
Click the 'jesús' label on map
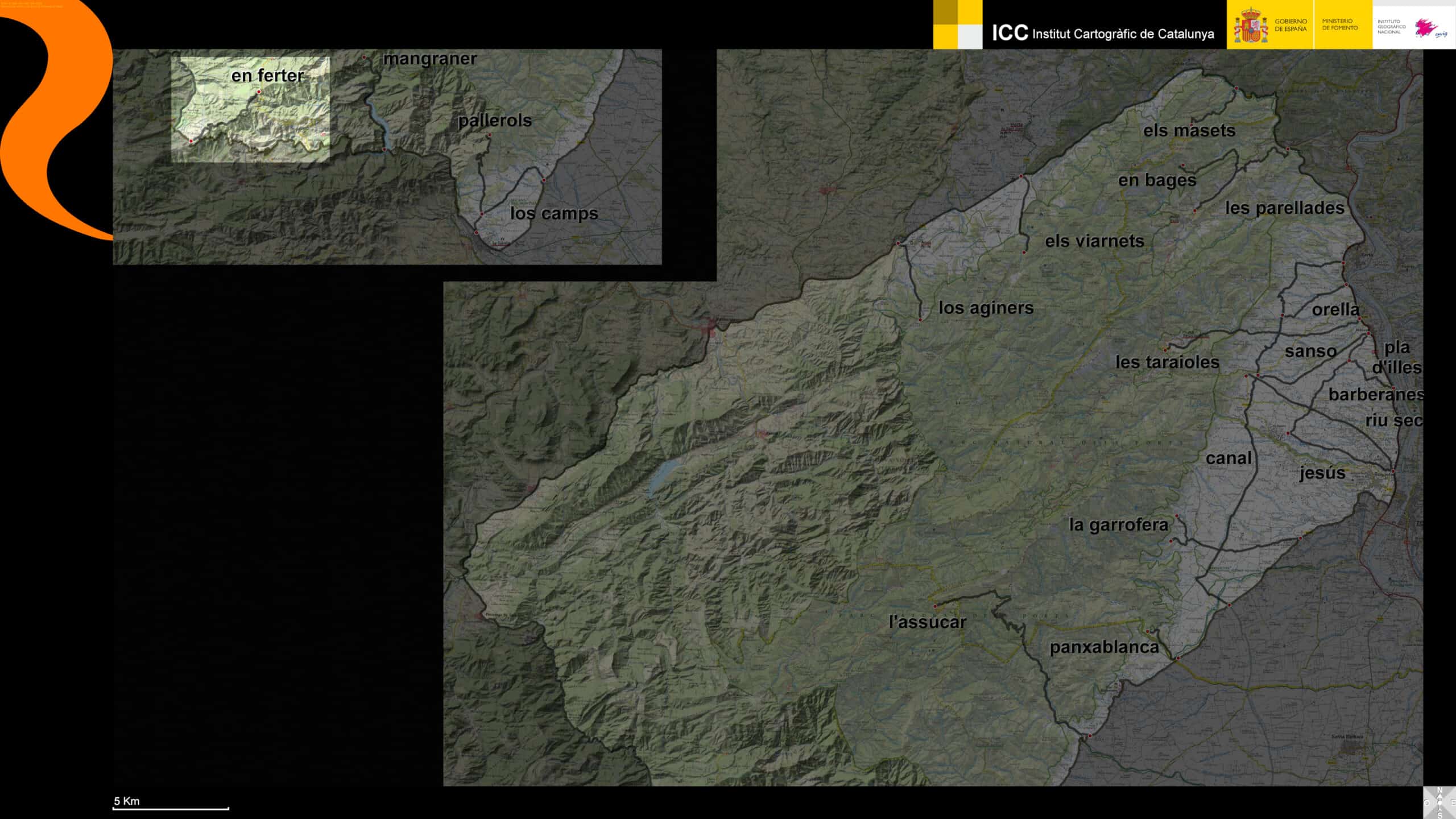click(x=1322, y=473)
